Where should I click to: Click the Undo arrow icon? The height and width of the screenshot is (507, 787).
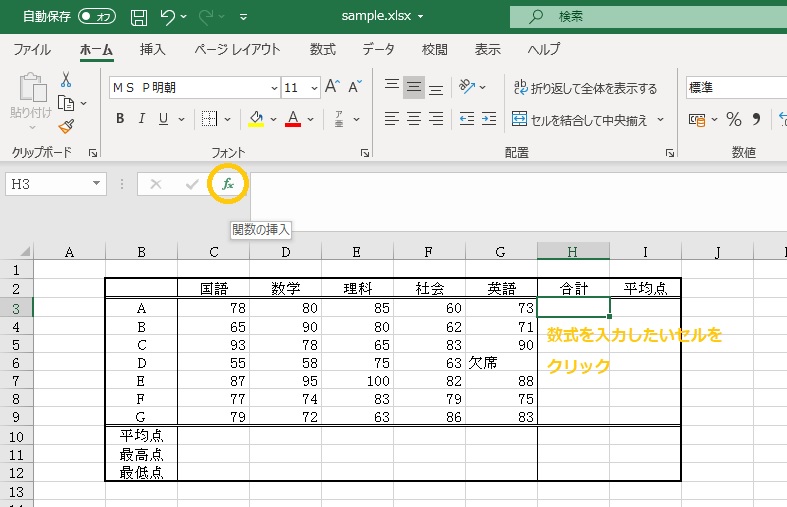(169, 17)
